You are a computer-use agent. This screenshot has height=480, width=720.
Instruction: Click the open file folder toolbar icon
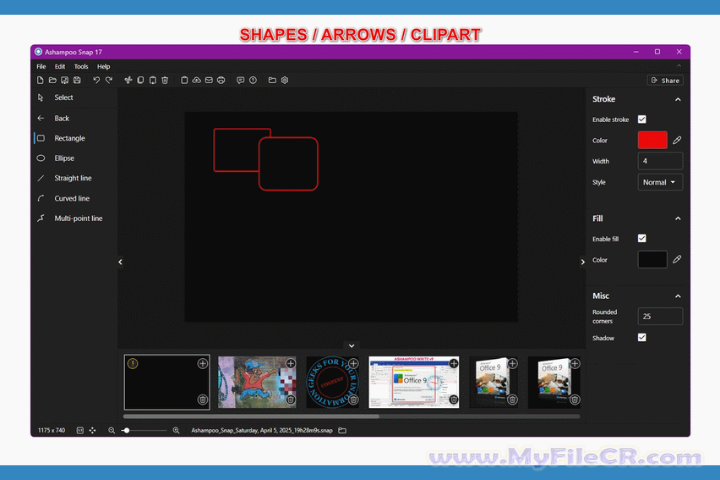tap(52, 80)
